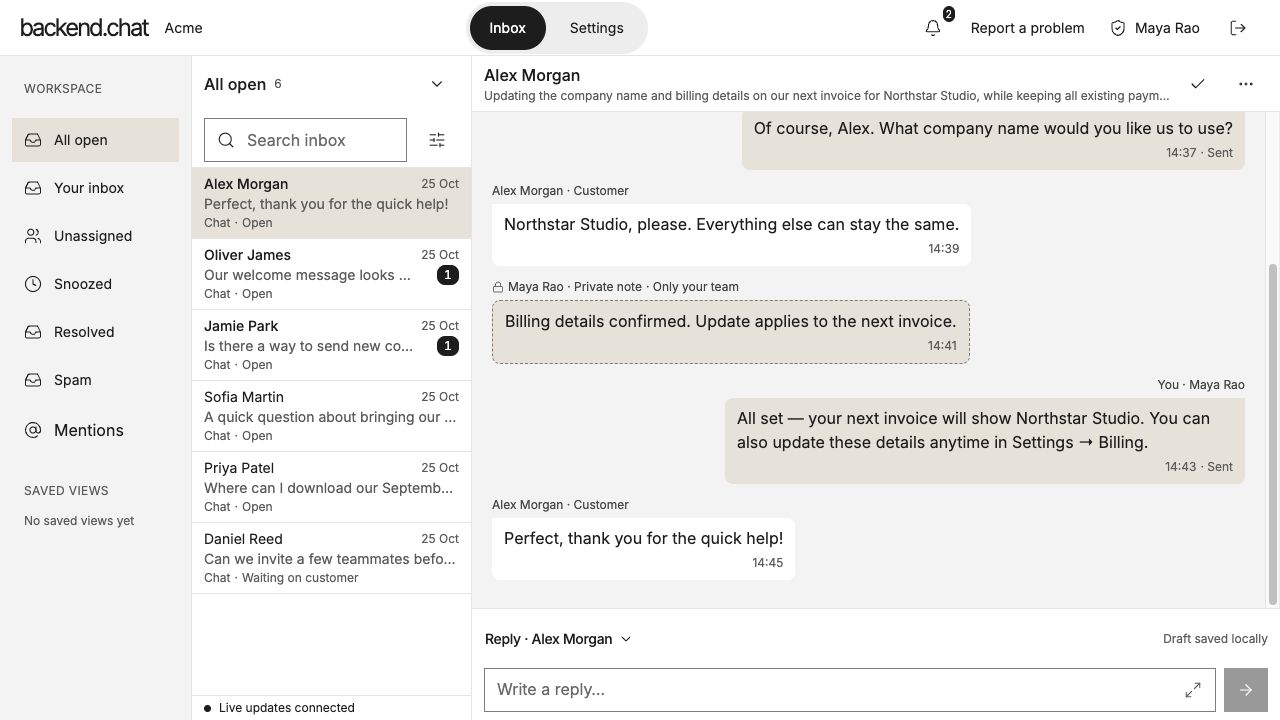Click the private note about billing details
This screenshot has height=720, width=1280.
[731, 332]
